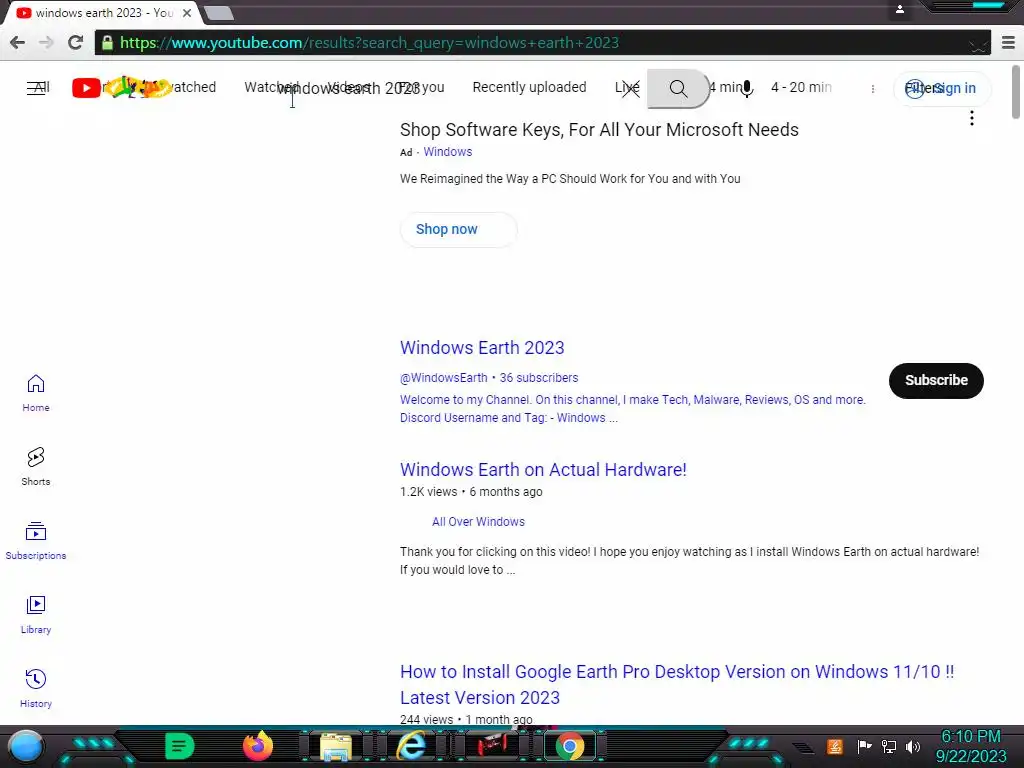Start voice search with microphone icon
The image size is (1024, 768).
747,88
